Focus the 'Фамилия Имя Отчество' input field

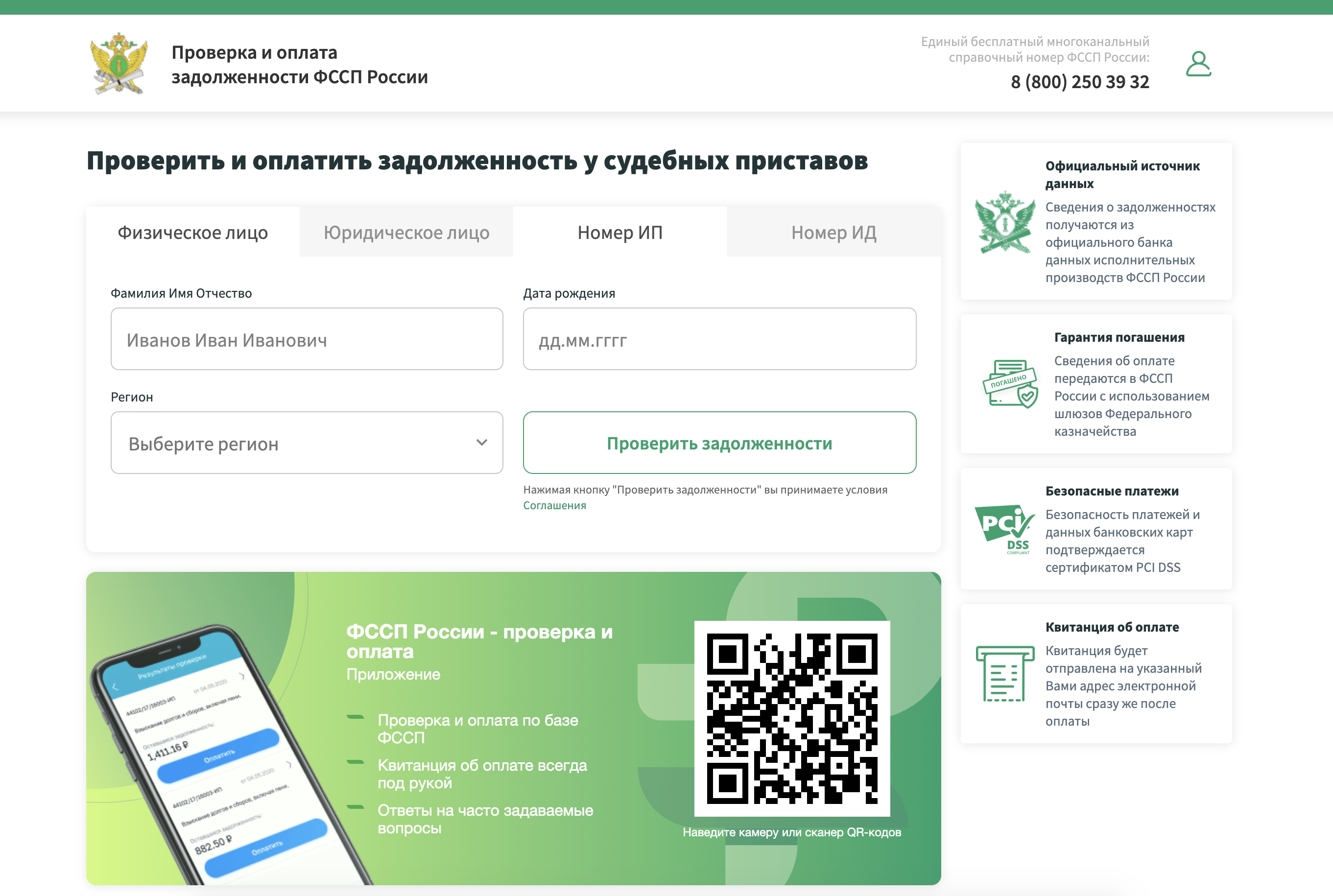tap(307, 339)
